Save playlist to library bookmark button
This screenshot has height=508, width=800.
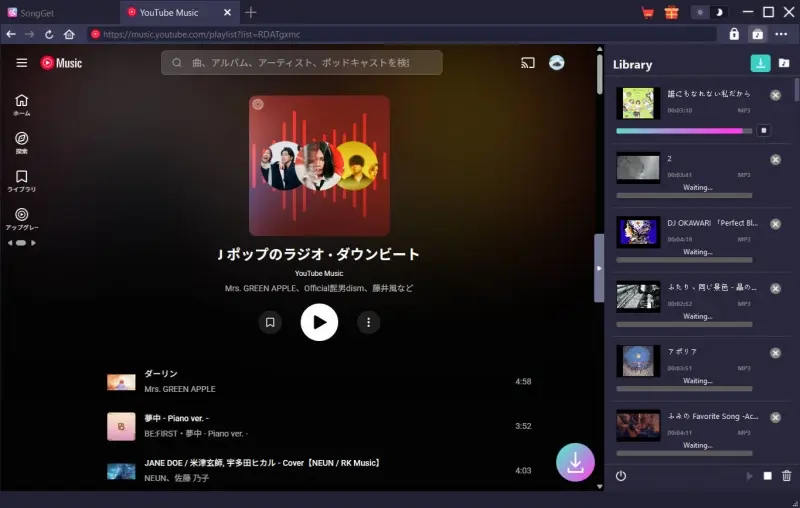tap(269, 322)
